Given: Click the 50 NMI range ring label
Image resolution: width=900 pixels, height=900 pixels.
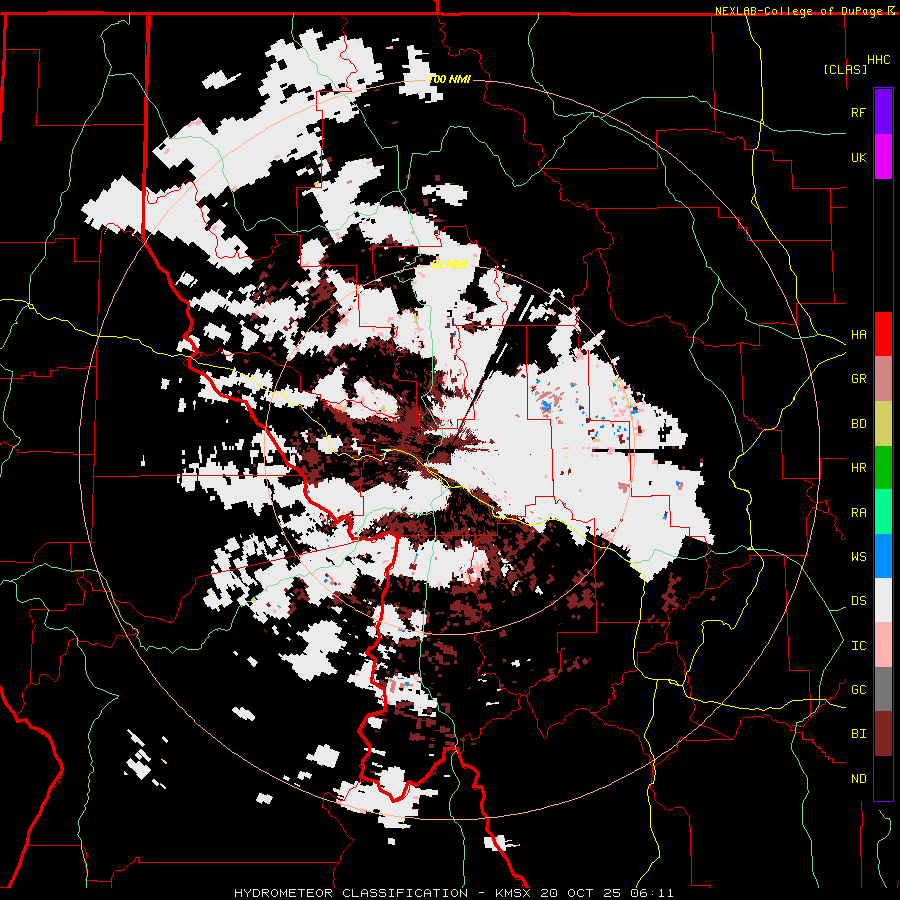Looking at the screenshot, I should click(449, 264).
